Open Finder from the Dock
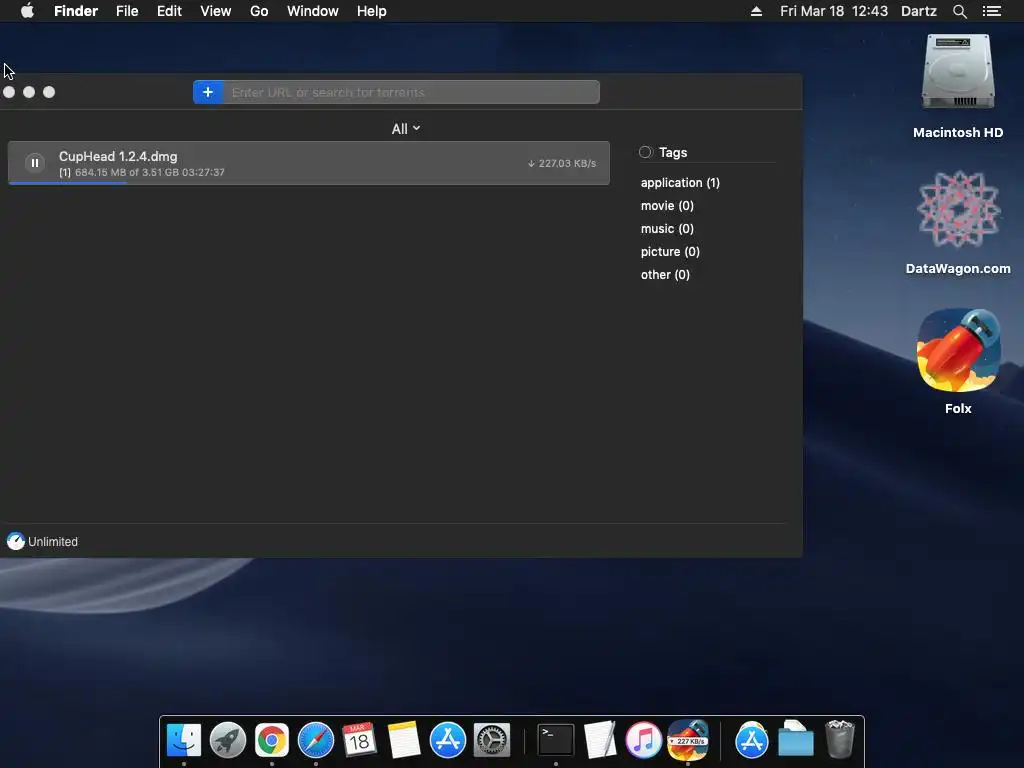 click(x=184, y=740)
